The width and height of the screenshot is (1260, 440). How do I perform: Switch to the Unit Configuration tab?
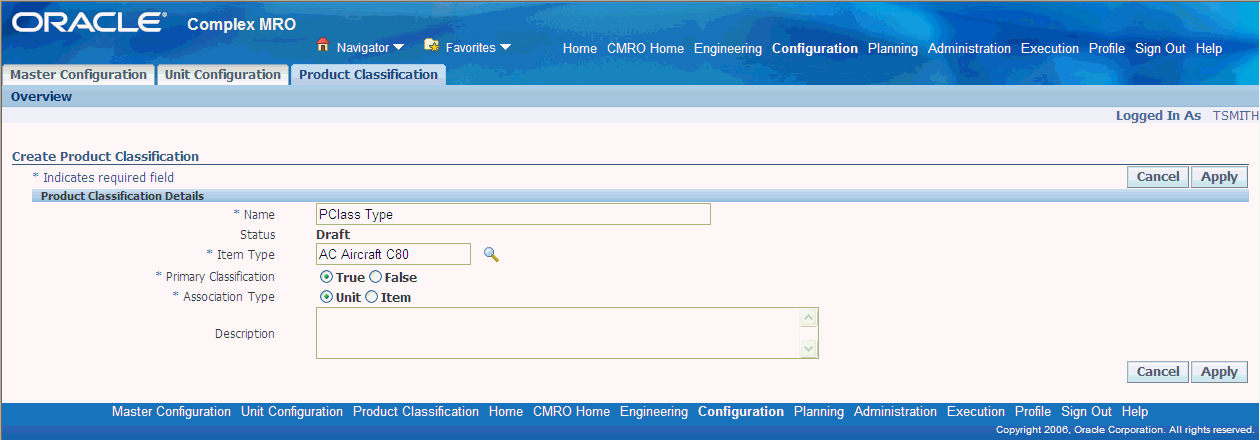[222, 75]
